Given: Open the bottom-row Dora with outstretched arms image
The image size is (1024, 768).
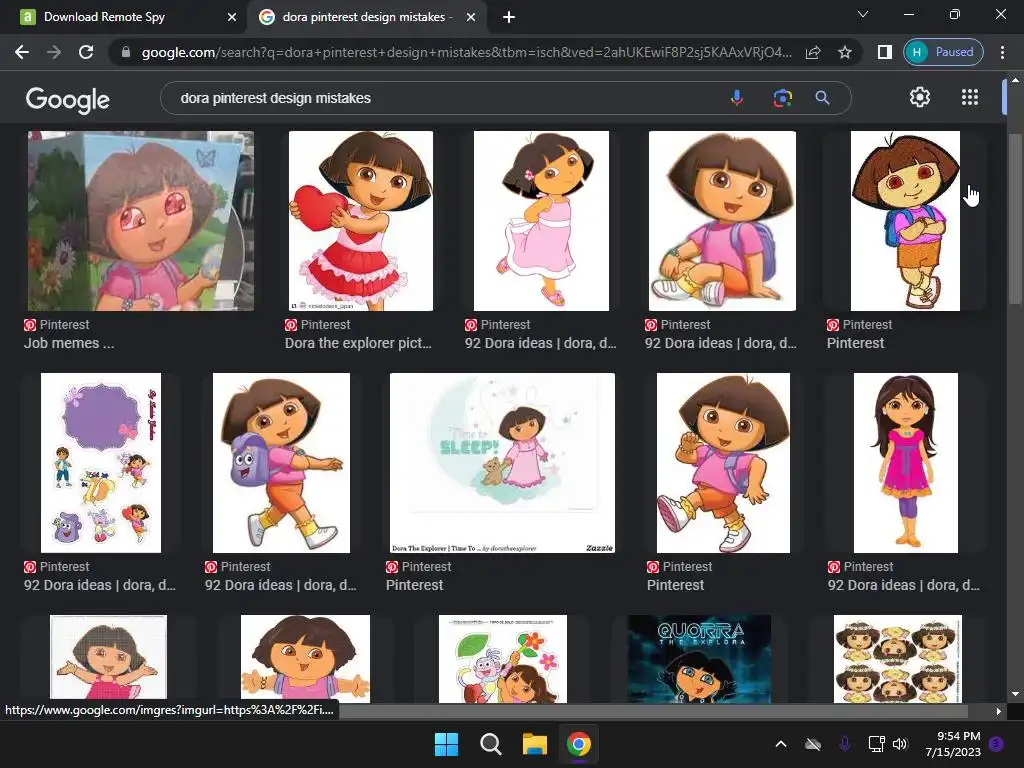Looking at the screenshot, I should (305, 659).
